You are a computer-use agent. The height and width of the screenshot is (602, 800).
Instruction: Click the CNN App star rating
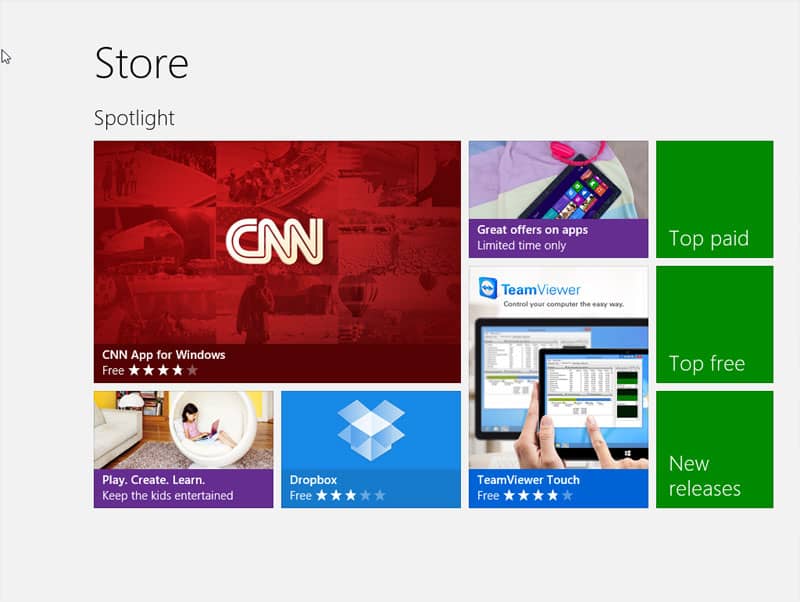163,370
